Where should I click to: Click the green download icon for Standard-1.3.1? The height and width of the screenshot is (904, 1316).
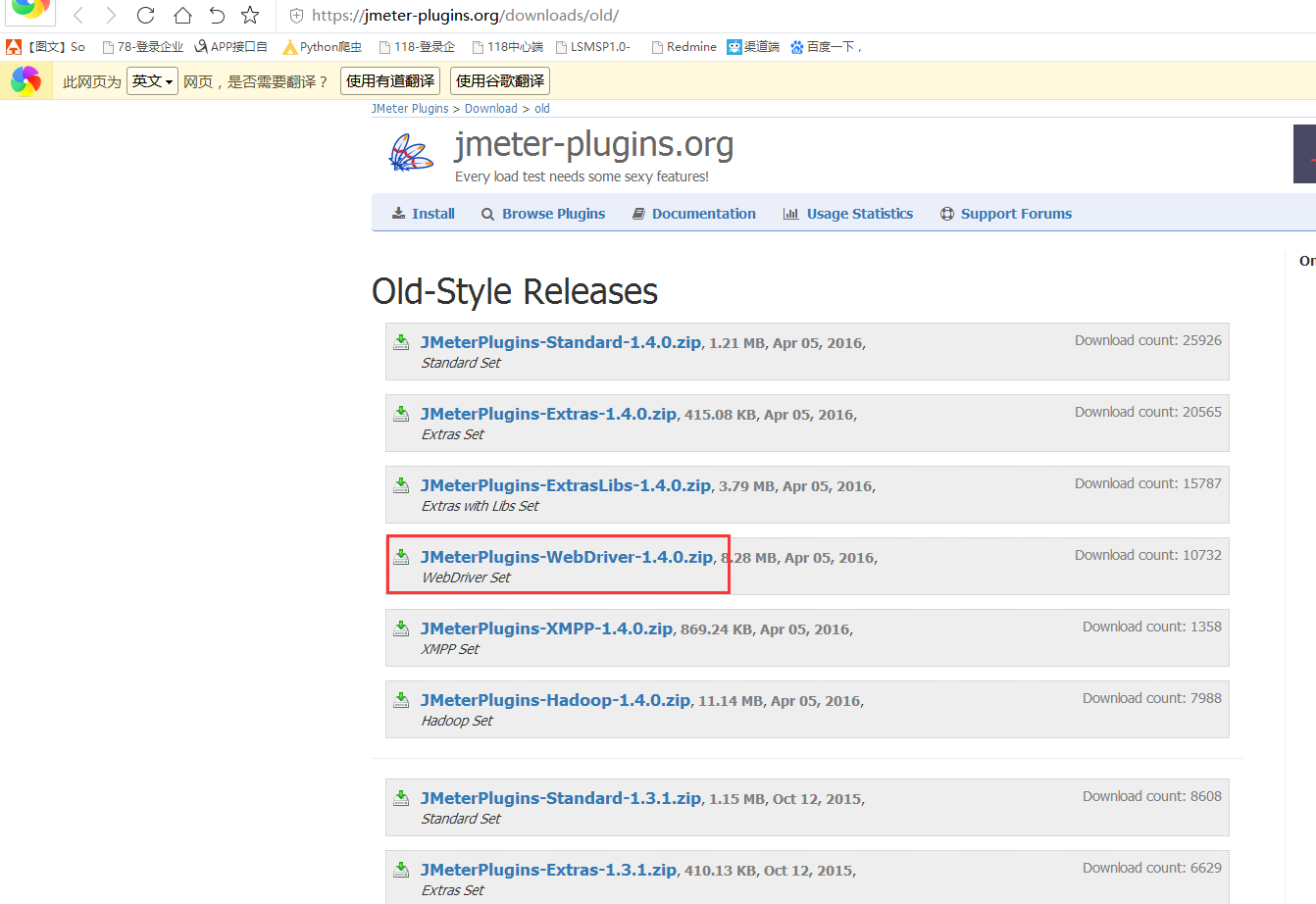(x=401, y=798)
